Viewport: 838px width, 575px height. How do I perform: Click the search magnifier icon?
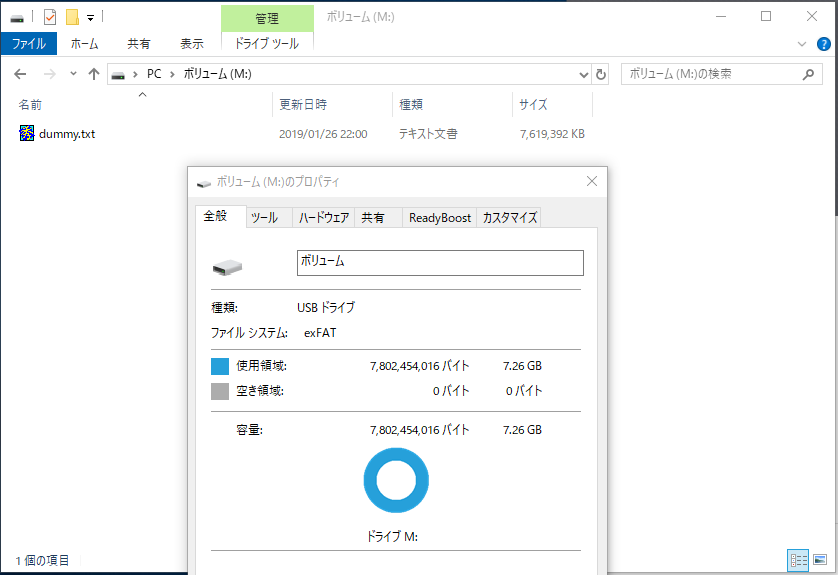tap(808, 74)
